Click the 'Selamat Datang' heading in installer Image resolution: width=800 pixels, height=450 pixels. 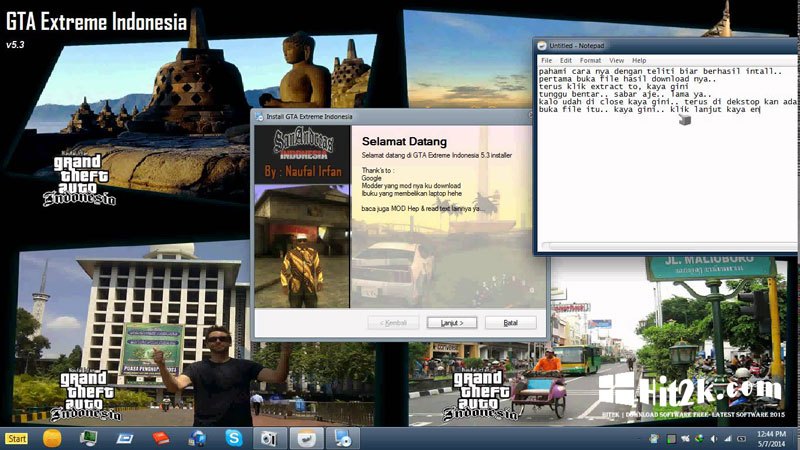pyautogui.click(x=404, y=141)
